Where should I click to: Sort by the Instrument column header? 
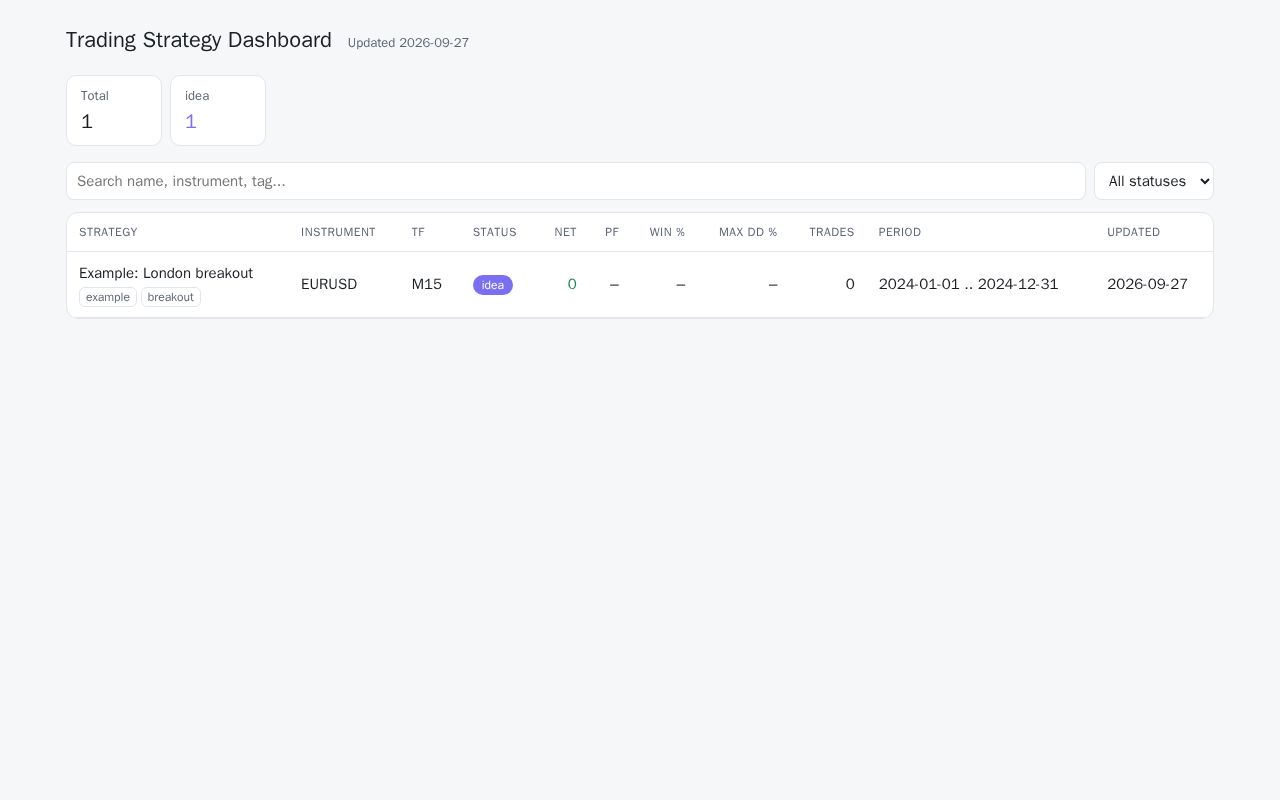(x=338, y=232)
